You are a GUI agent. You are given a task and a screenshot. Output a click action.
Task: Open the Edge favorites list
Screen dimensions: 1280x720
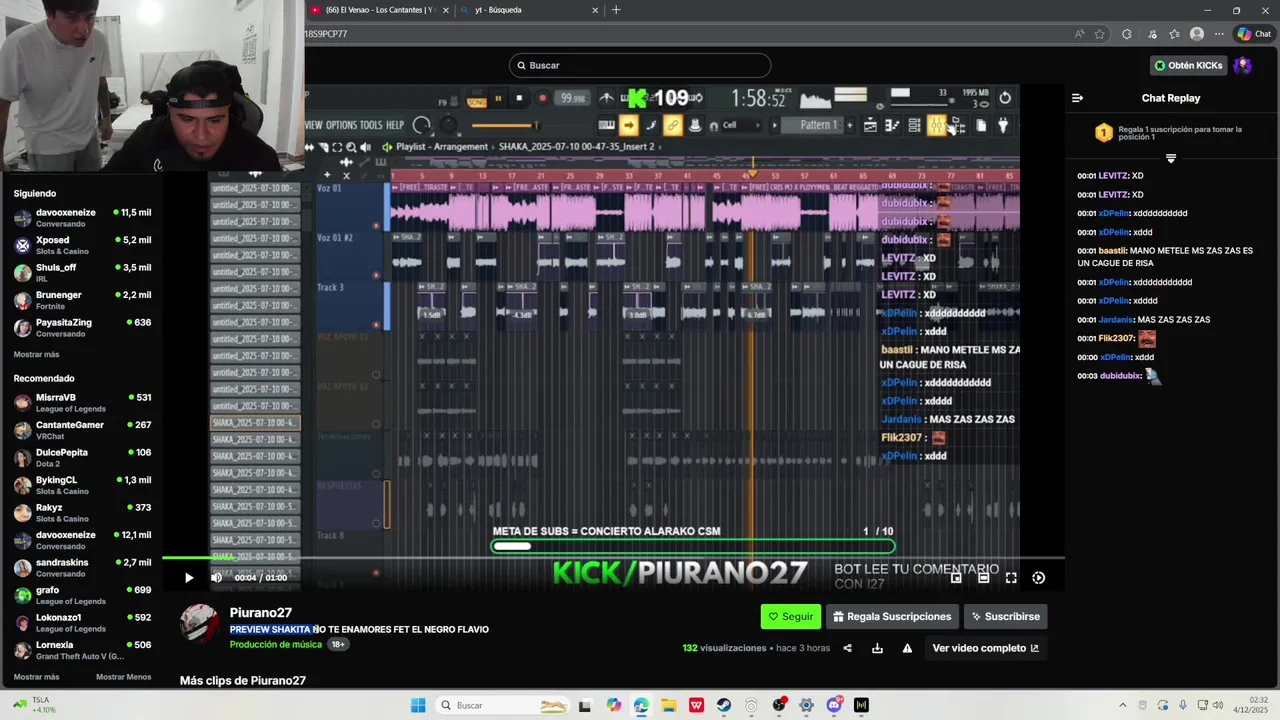(1174, 34)
